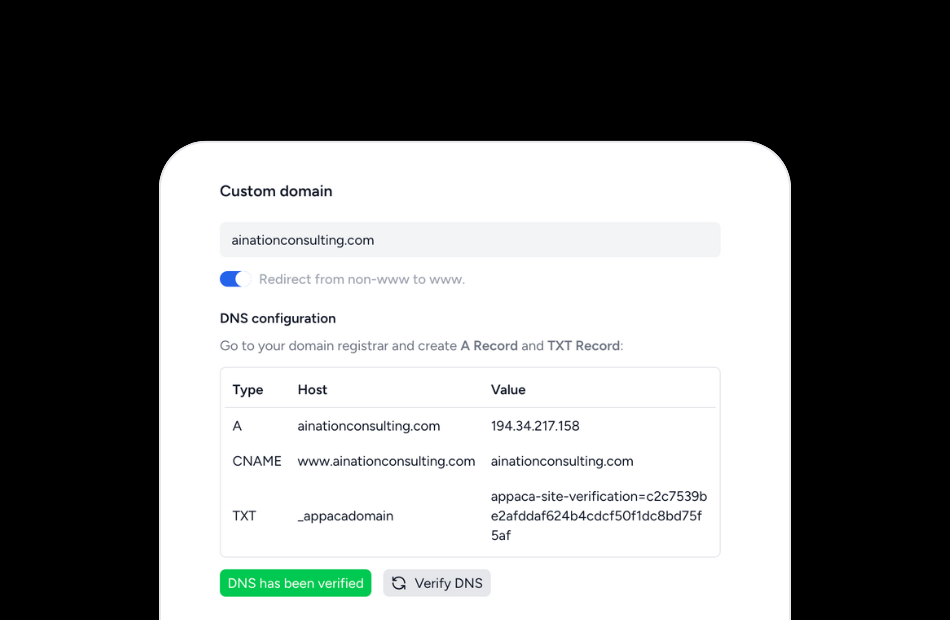Click the ainationconsulting.com domain input field
The image size is (950, 620).
[470, 240]
